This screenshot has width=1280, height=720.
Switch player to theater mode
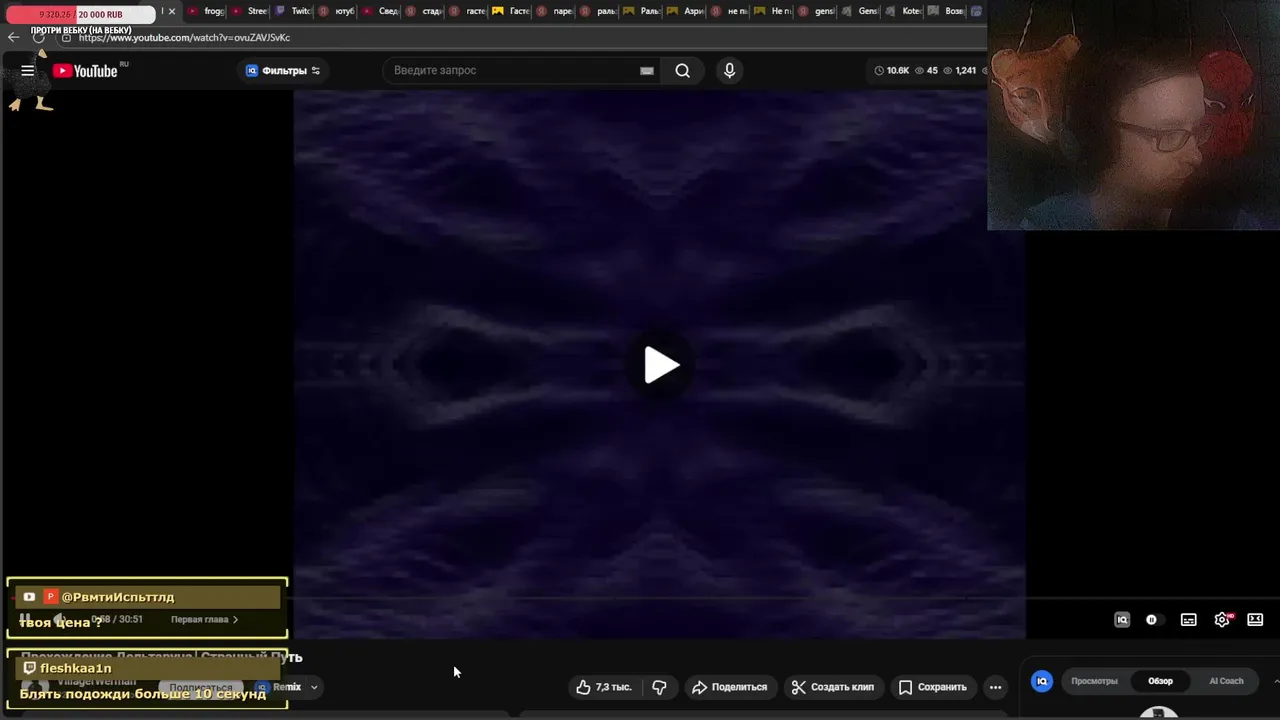pyautogui.click(x=1255, y=620)
